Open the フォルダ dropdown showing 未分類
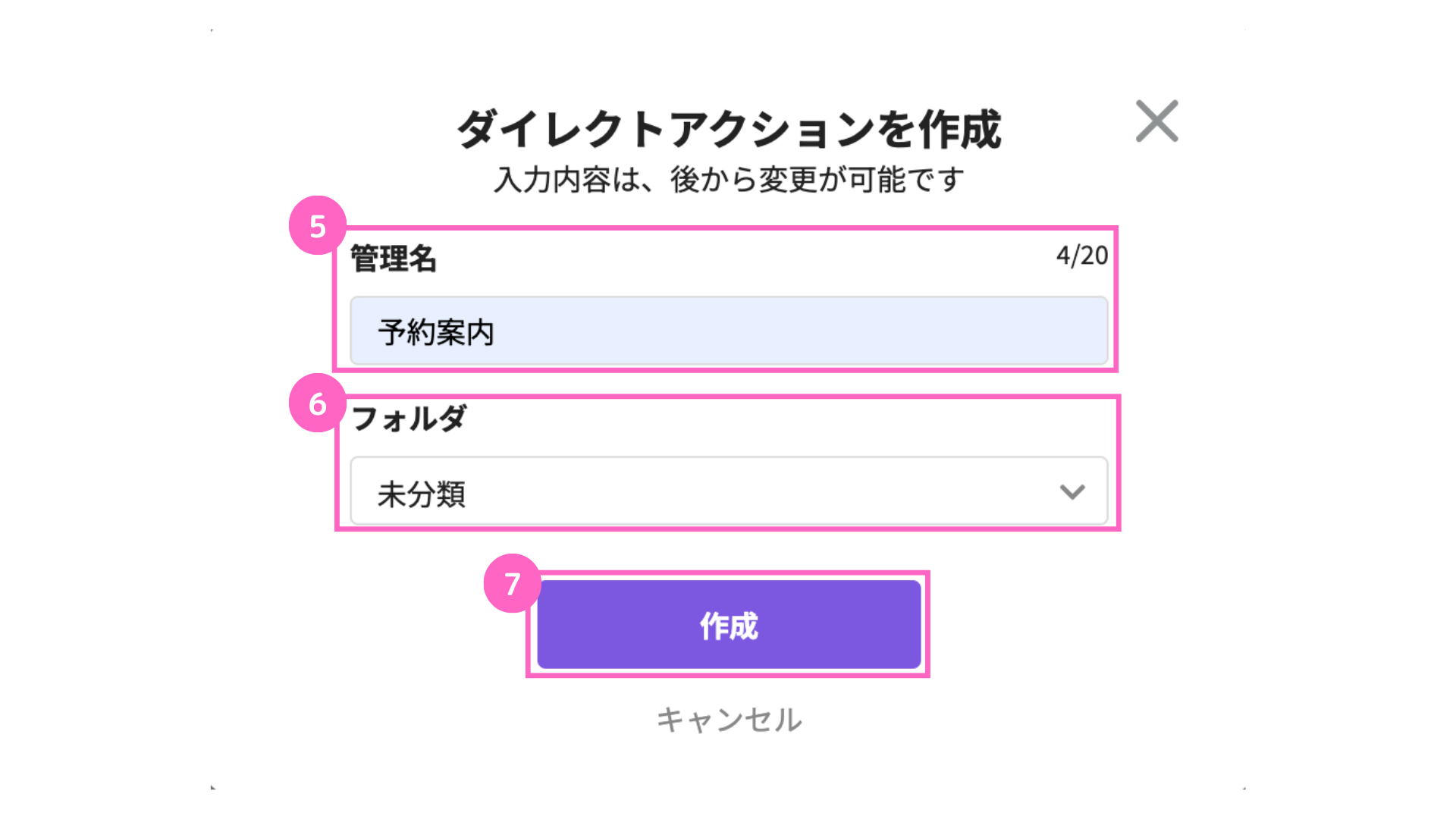The height and width of the screenshot is (819, 1456). point(729,491)
